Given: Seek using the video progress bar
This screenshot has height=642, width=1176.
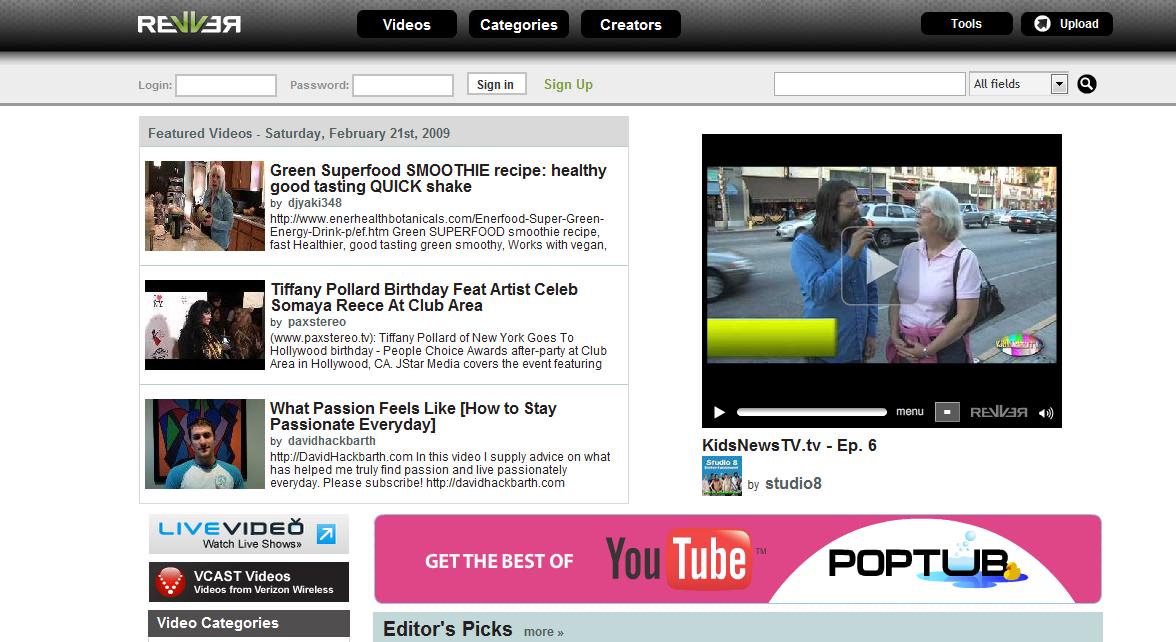Looking at the screenshot, I should tap(812, 412).
